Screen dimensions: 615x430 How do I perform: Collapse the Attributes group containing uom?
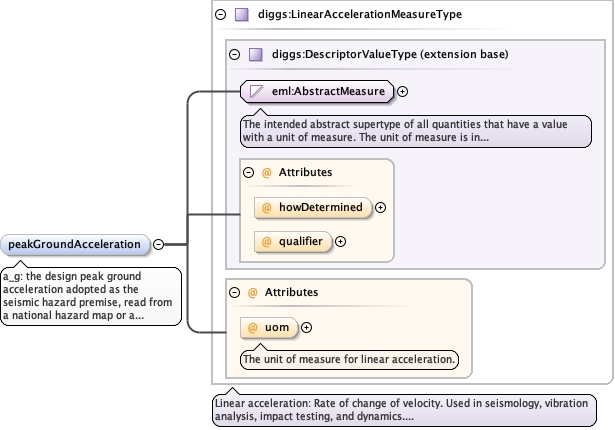click(x=235, y=292)
